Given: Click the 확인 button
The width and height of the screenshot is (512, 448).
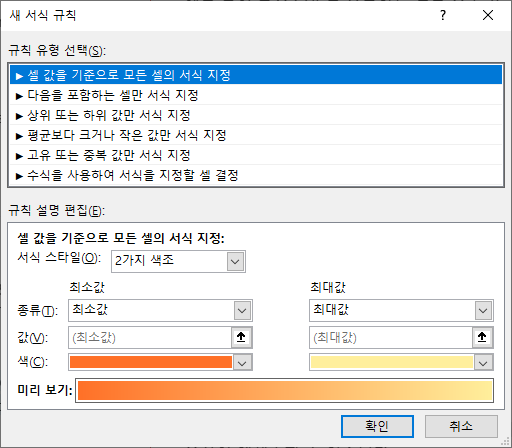Looking at the screenshot, I should click(377, 426).
